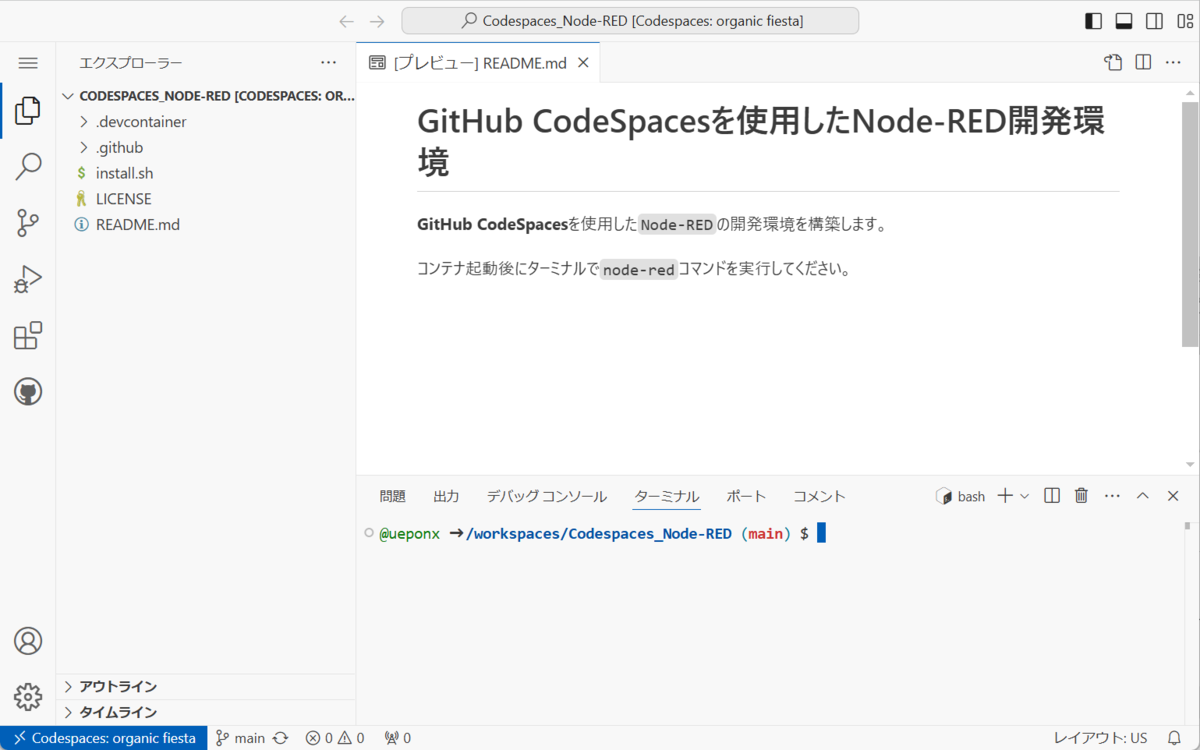The width and height of the screenshot is (1200, 750).
Task: Open the Run and Debug view
Action: [x=28, y=279]
